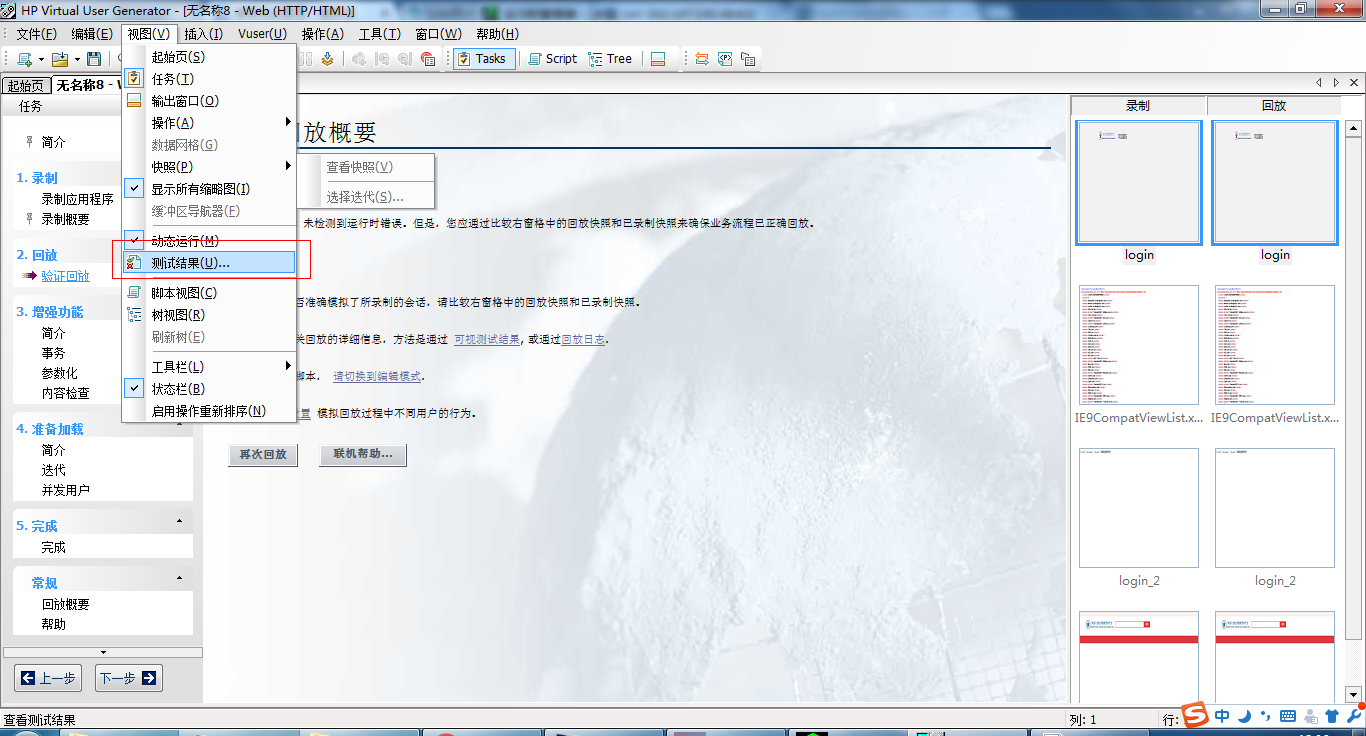Click the punctuation toggle in IME bar
The height and width of the screenshot is (736, 1366).
click(x=1266, y=717)
